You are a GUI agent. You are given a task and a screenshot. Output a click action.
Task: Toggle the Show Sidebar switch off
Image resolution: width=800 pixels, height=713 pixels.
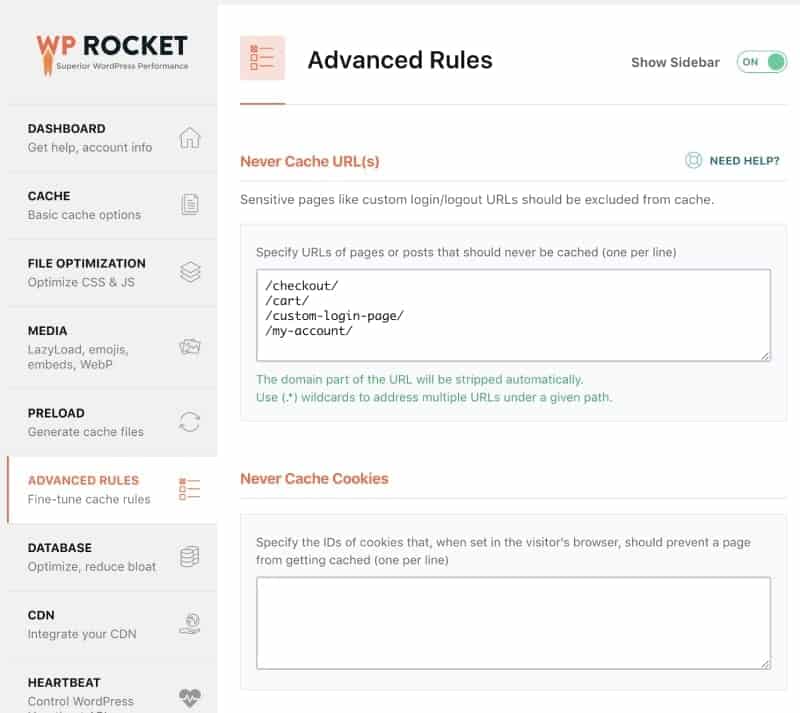click(762, 62)
